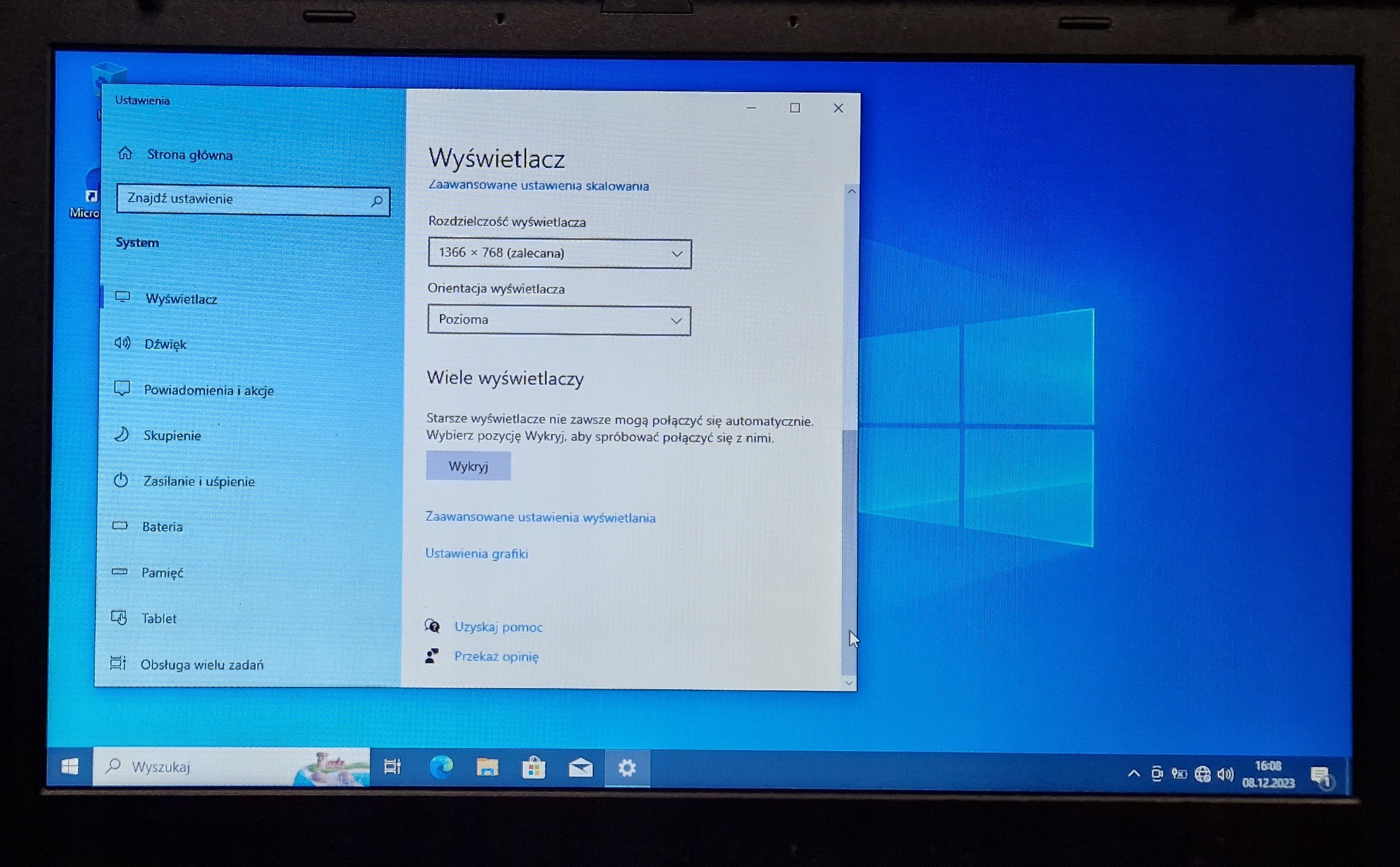Select Powiadomienia i akcje in sidebar
This screenshot has height=867, width=1400.
(x=208, y=390)
